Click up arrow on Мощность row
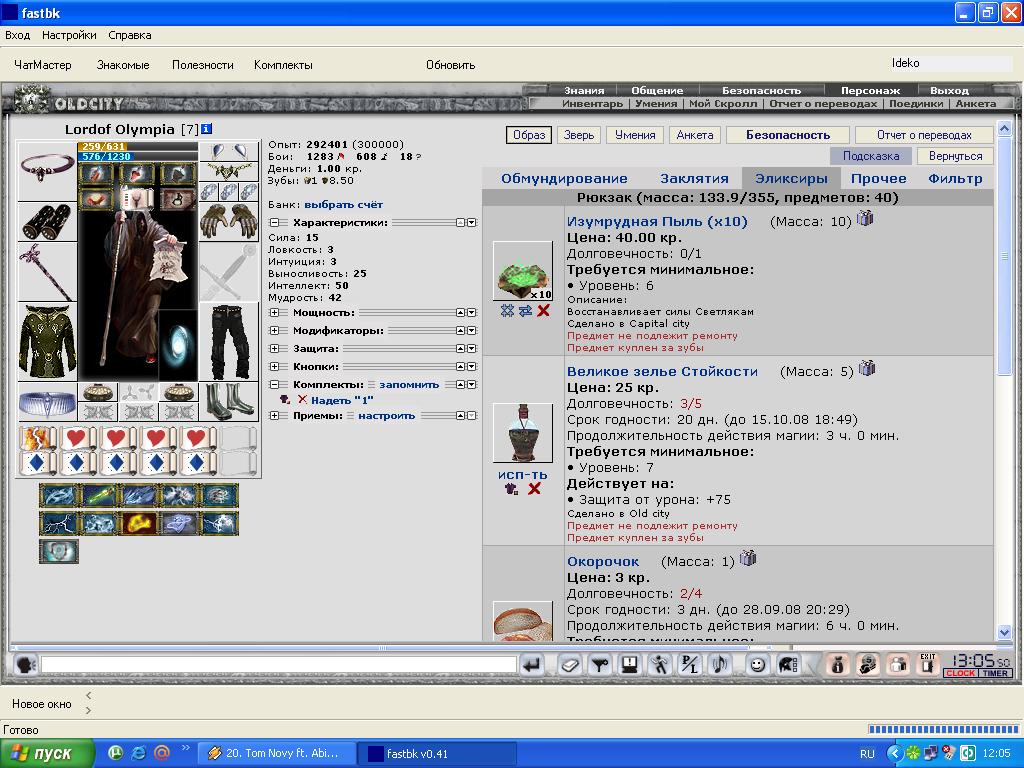Image resolution: width=1024 pixels, height=768 pixels. pos(460,313)
